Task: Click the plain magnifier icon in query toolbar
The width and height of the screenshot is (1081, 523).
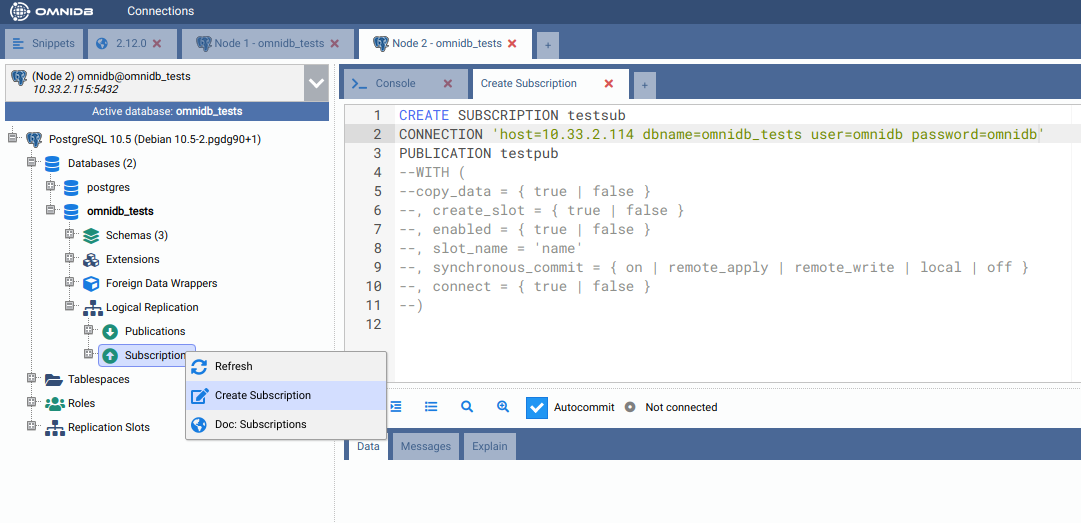Action: [x=467, y=407]
